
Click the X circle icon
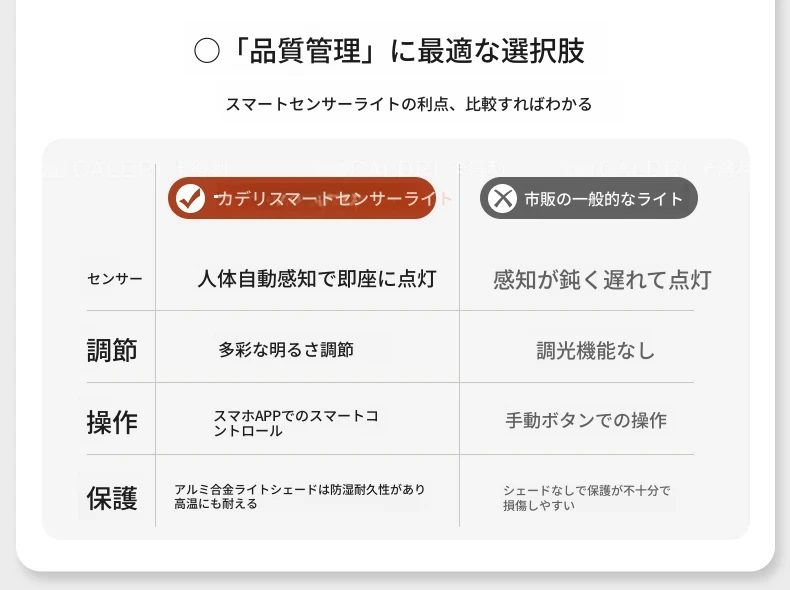pyautogui.click(x=502, y=199)
